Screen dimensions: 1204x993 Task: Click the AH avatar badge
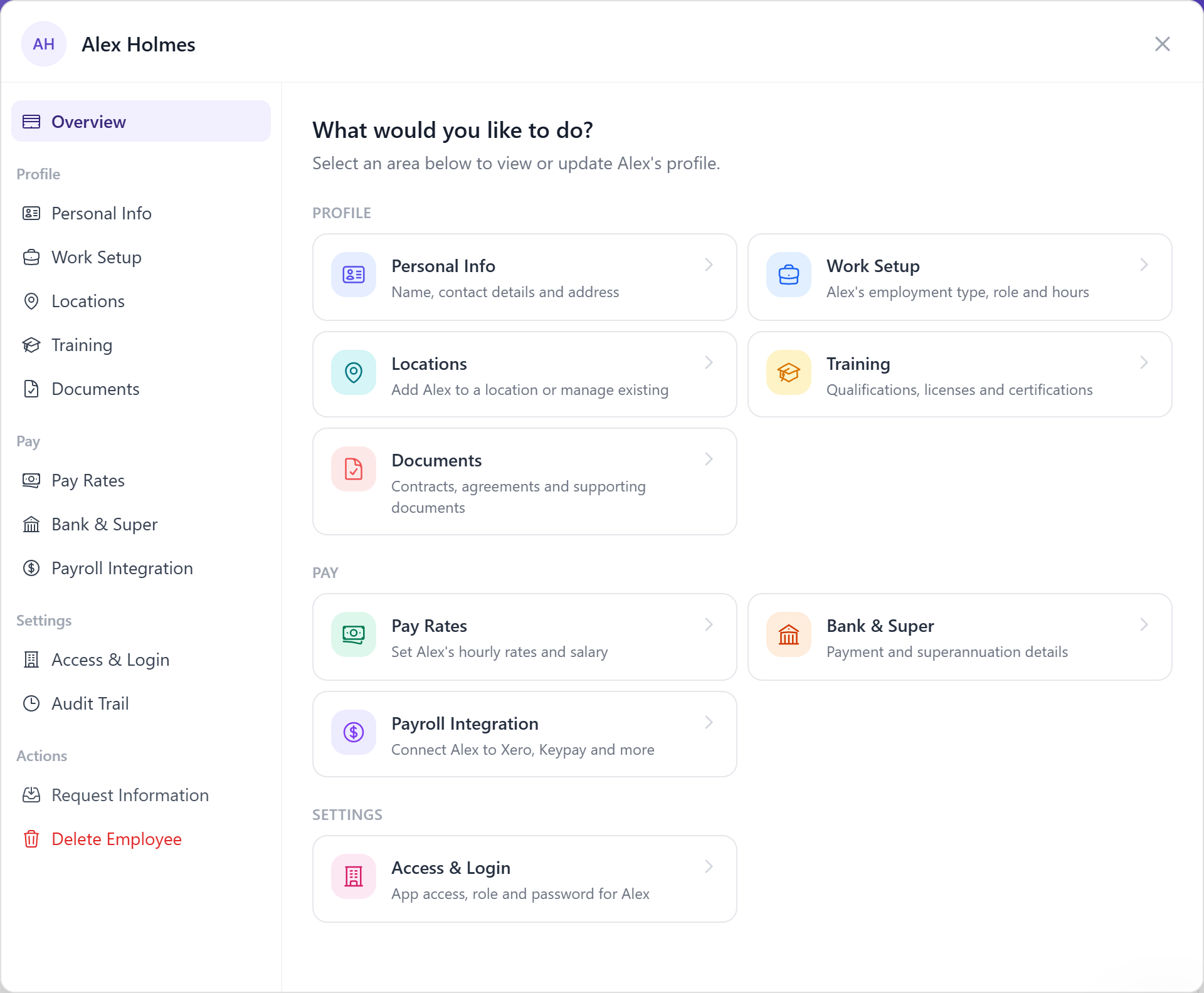[x=44, y=44]
